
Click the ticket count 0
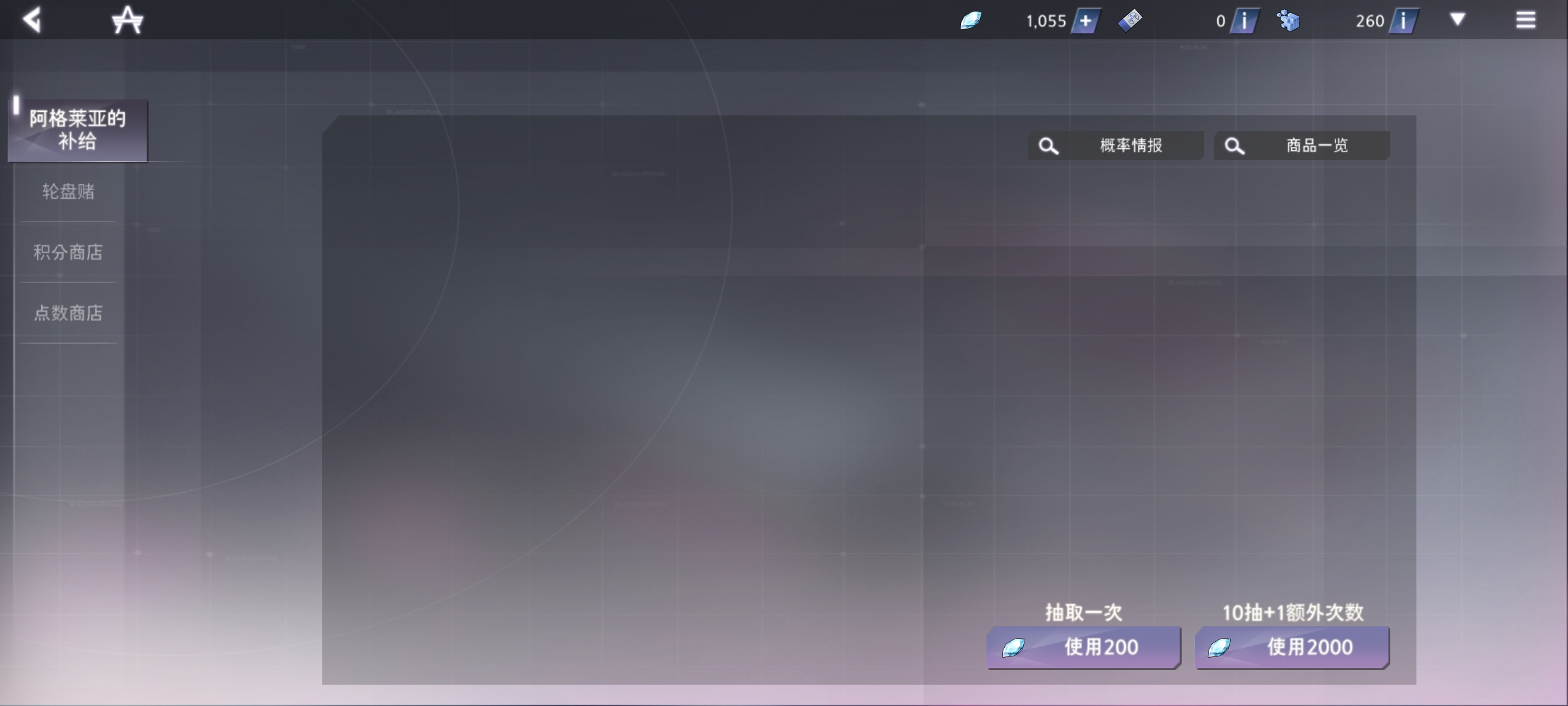(x=1220, y=21)
